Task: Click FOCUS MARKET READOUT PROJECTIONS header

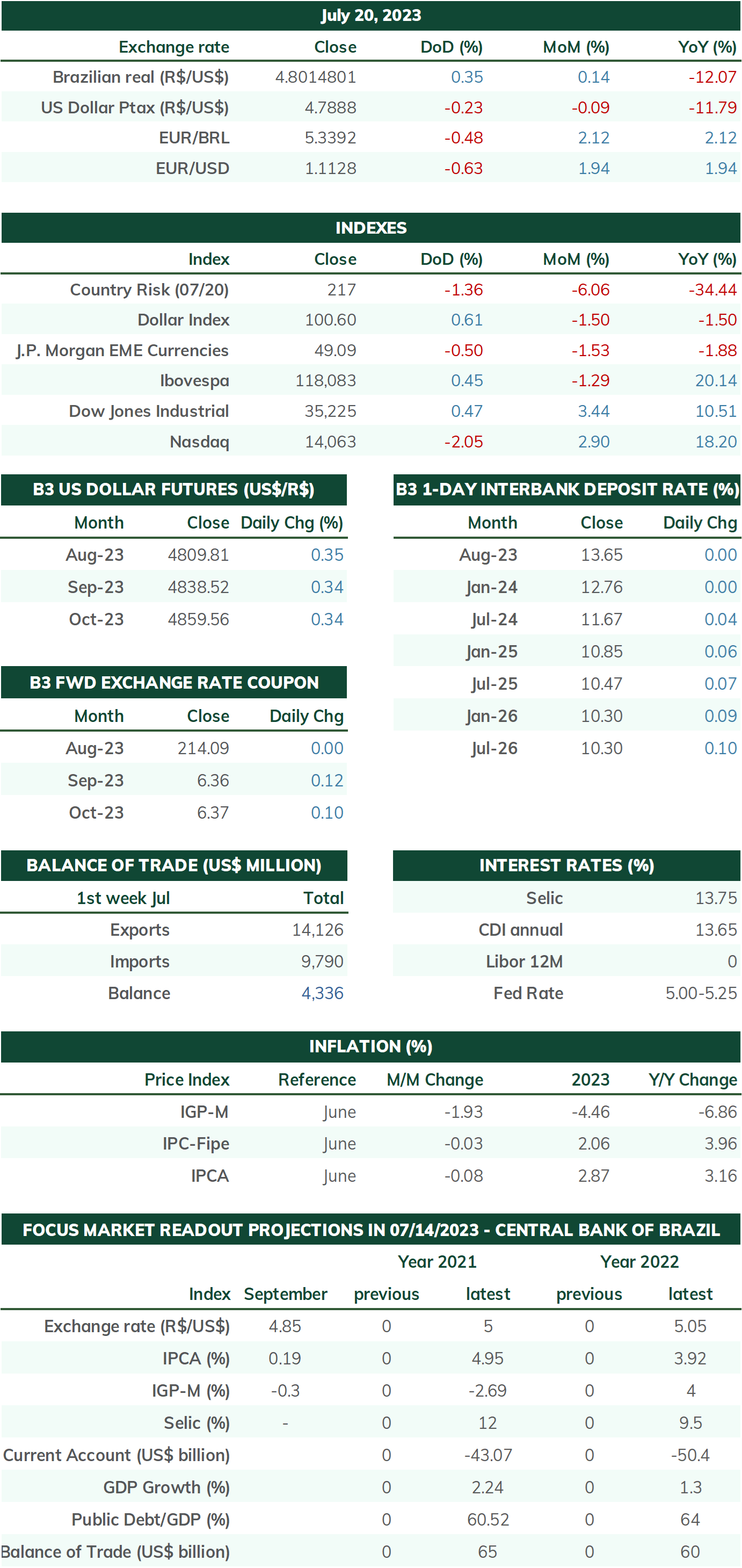Action: coord(370,1230)
